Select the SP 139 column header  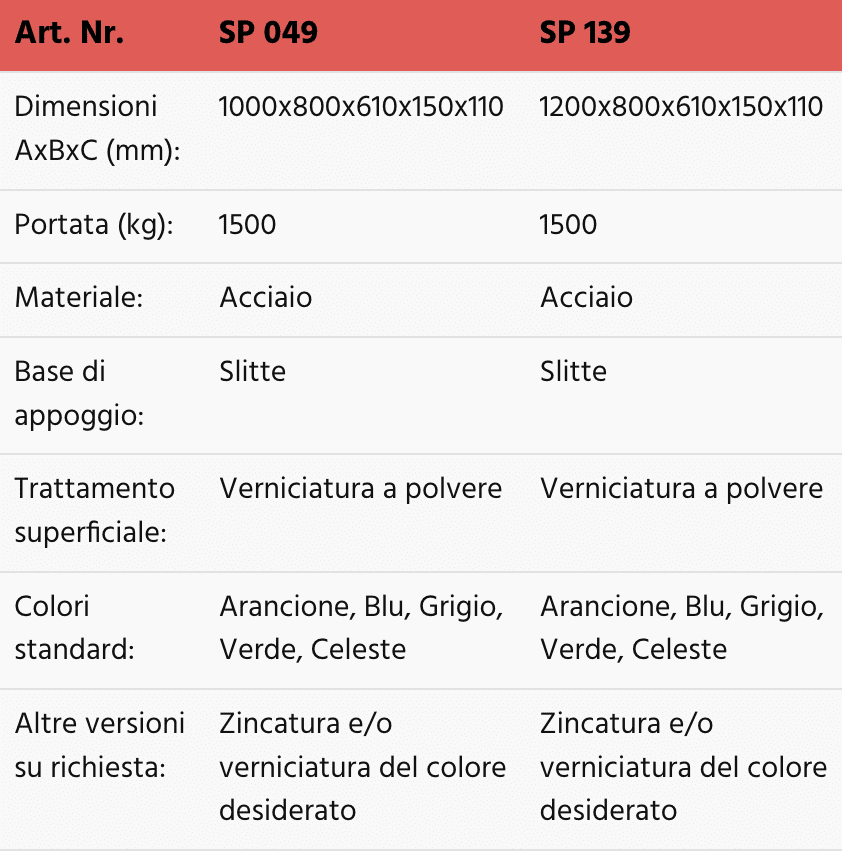point(585,33)
